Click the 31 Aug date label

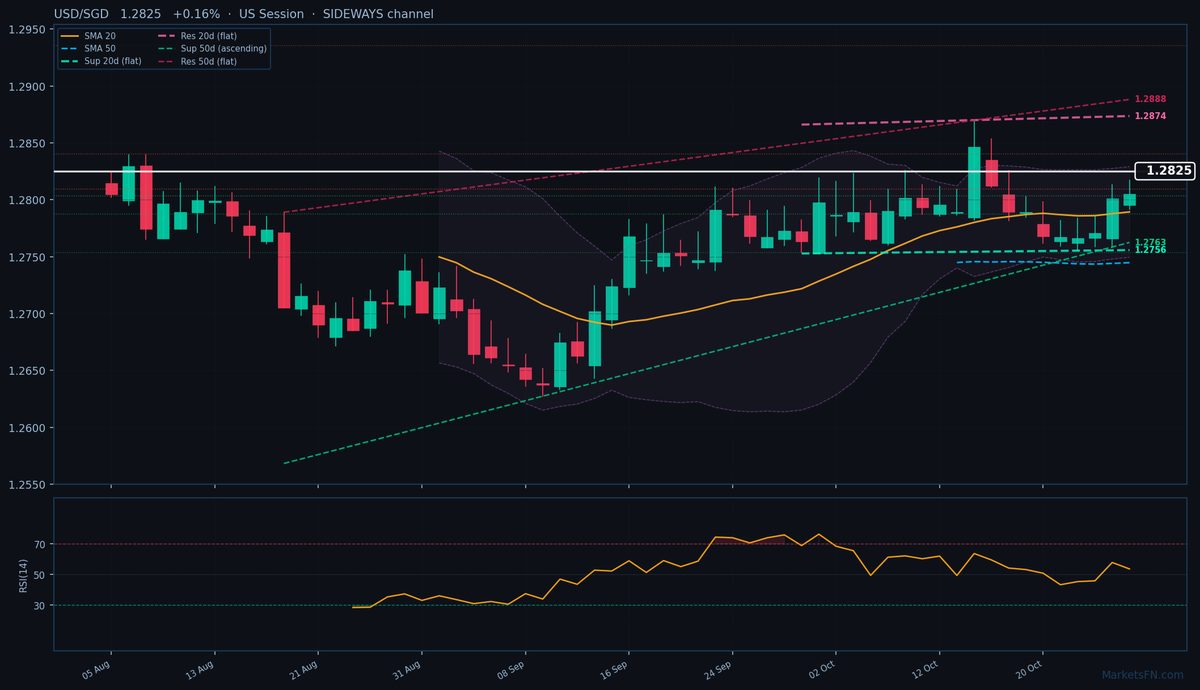pyautogui.click(x=407, y=668)
